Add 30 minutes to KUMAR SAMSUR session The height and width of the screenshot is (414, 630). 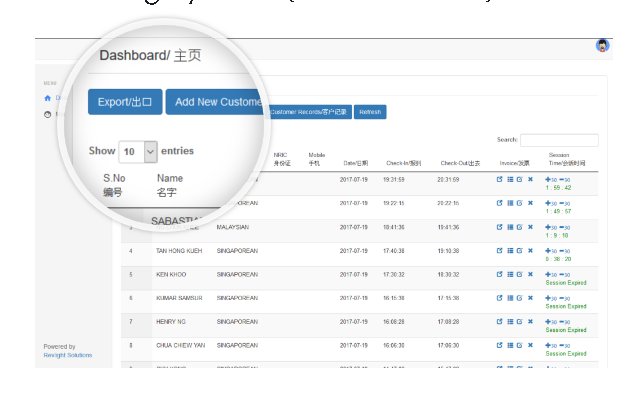[551, 298]
